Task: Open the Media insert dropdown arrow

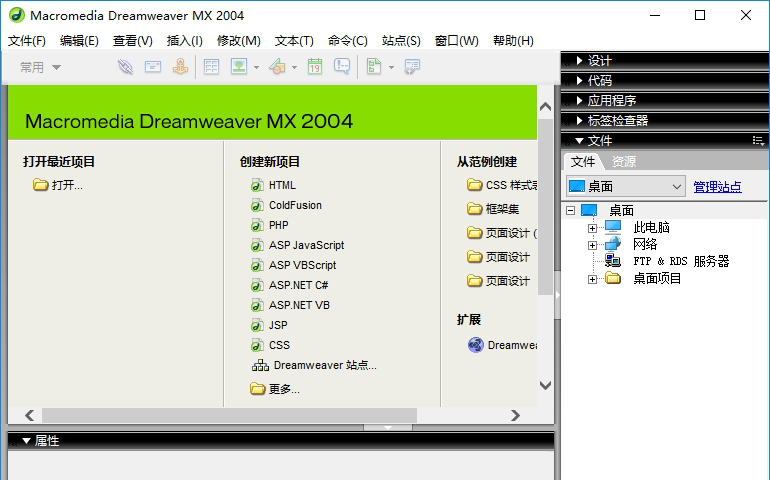Action: pyautogui.click(x=294, y=67)
